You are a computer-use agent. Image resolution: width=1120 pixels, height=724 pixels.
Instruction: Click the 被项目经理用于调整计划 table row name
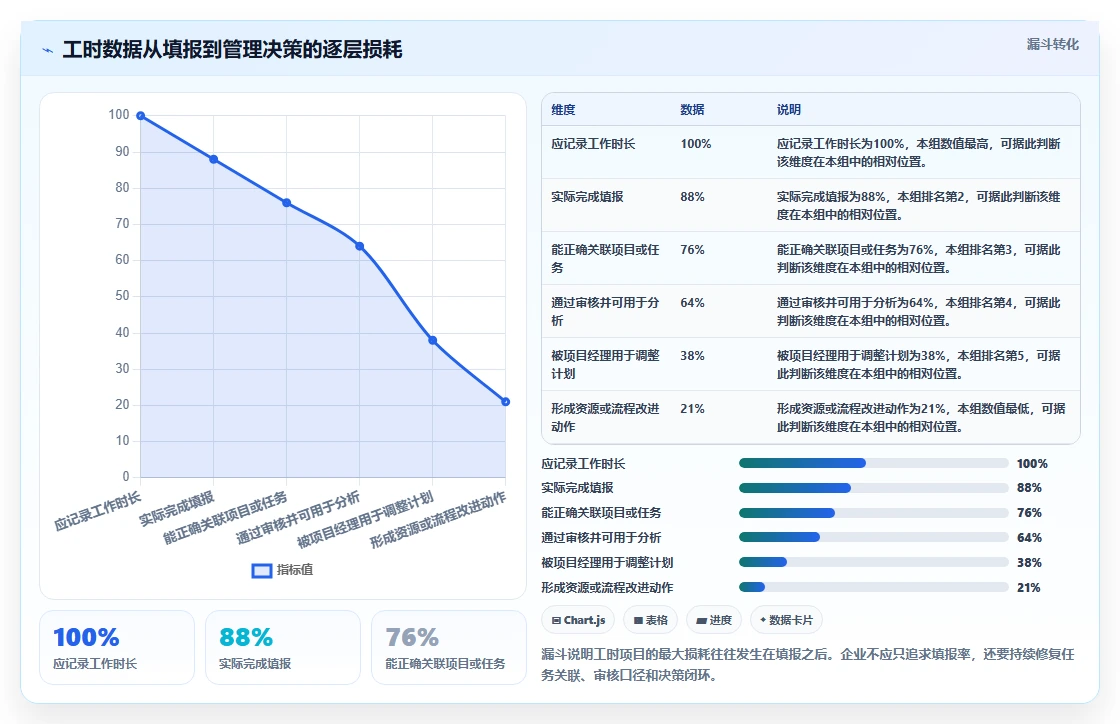pyautogui.click(x=605, y=364)
